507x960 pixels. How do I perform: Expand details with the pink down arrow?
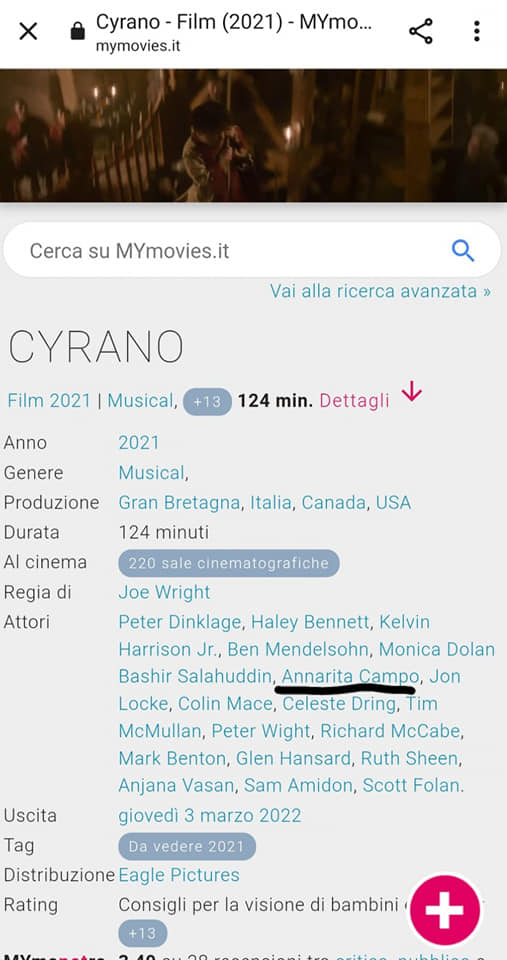[412, 391]
